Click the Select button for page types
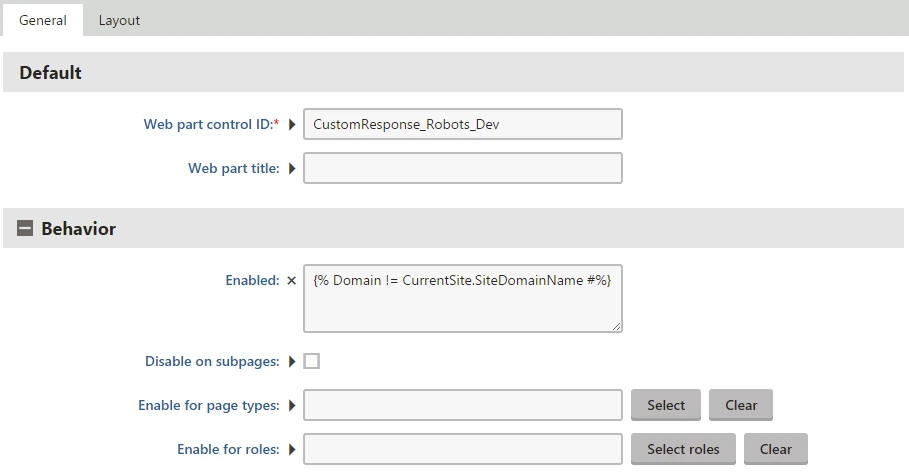909x473 pixels. click(666, 405)
